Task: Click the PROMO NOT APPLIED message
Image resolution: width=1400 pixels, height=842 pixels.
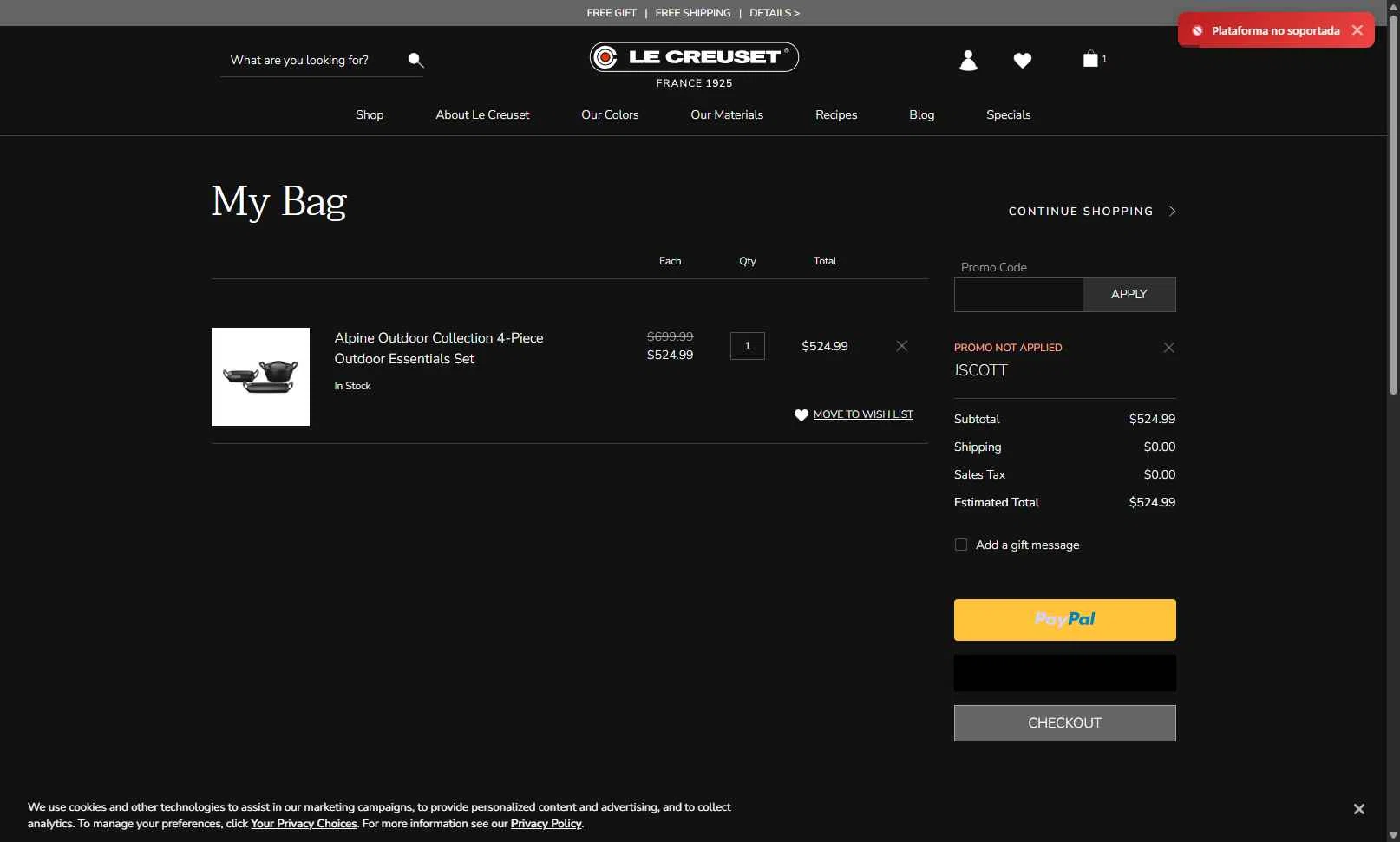Action: click(x=1008, y=348)
